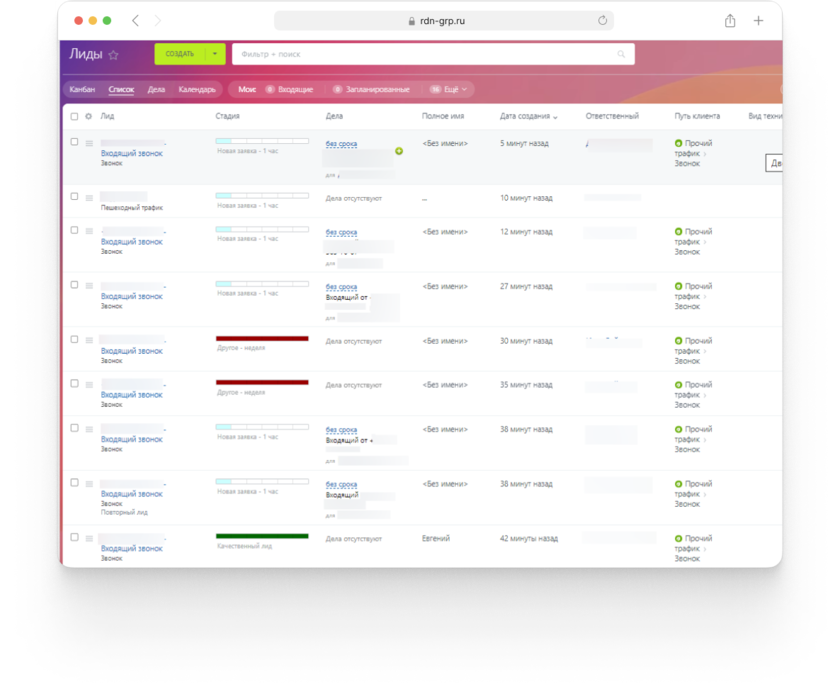Click the green plus icon to add a deal
The width and height of the screenshot is (840, 696).
coord(399,151)
